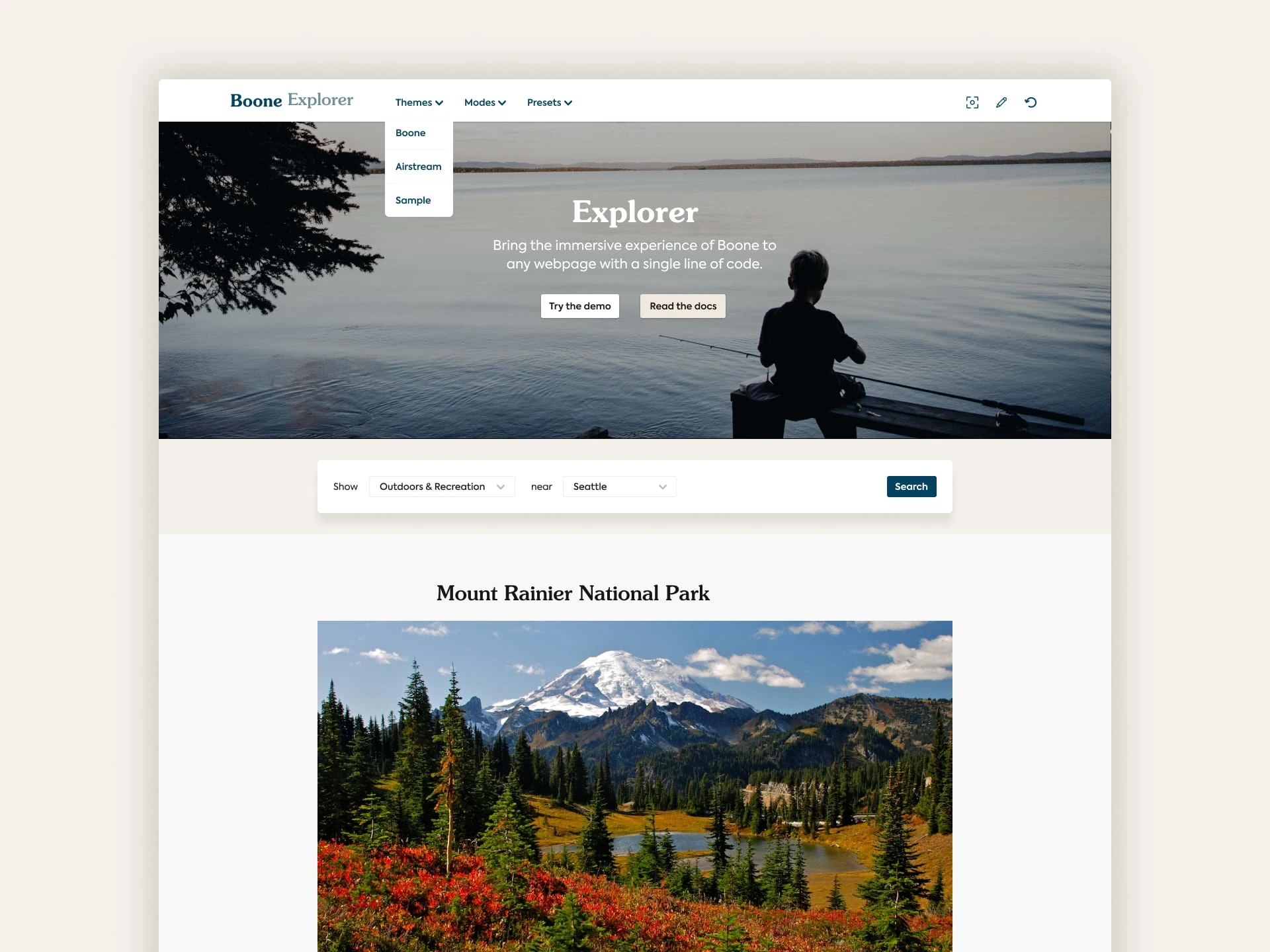Click the Search button
Screen dimensions: 1270x952
pyautogui.click(x=910, y=486)
